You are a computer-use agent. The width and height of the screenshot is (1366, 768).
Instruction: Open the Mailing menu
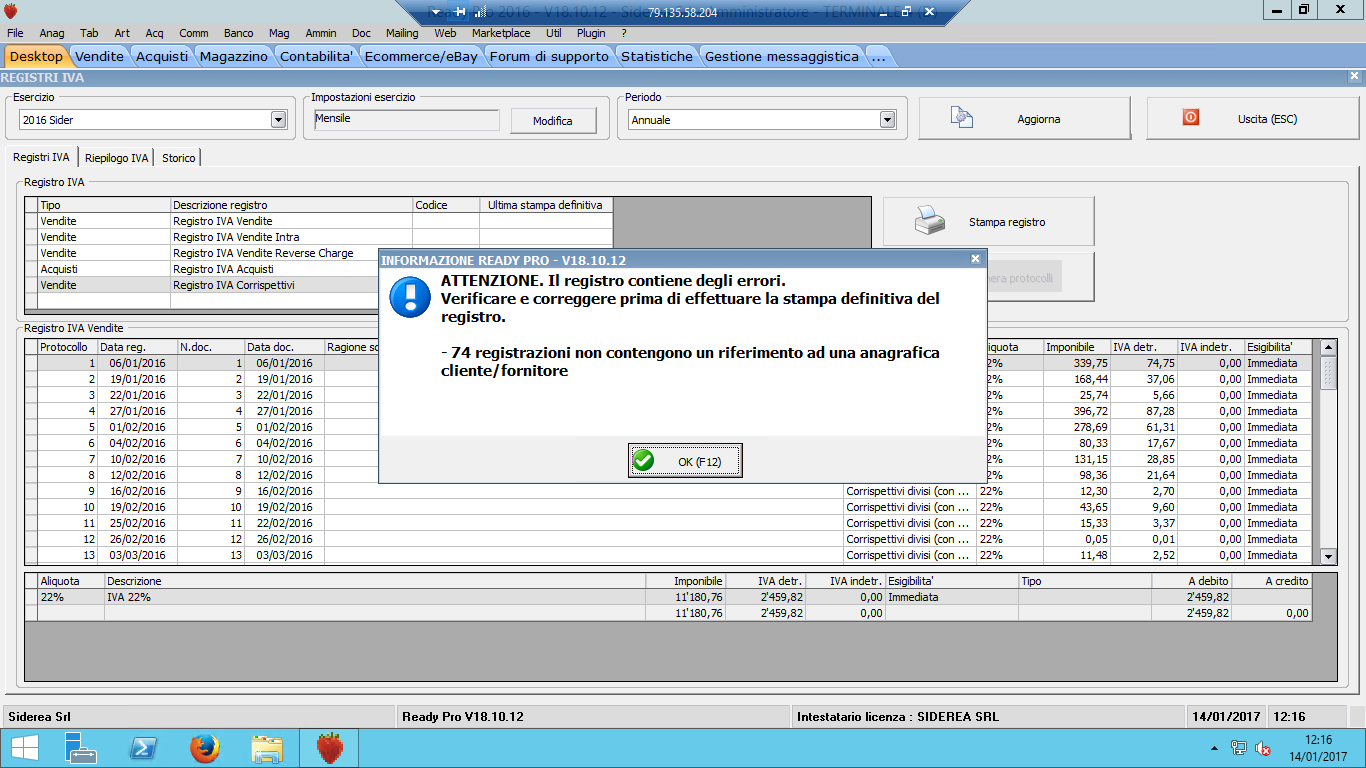tap(402, 33)
